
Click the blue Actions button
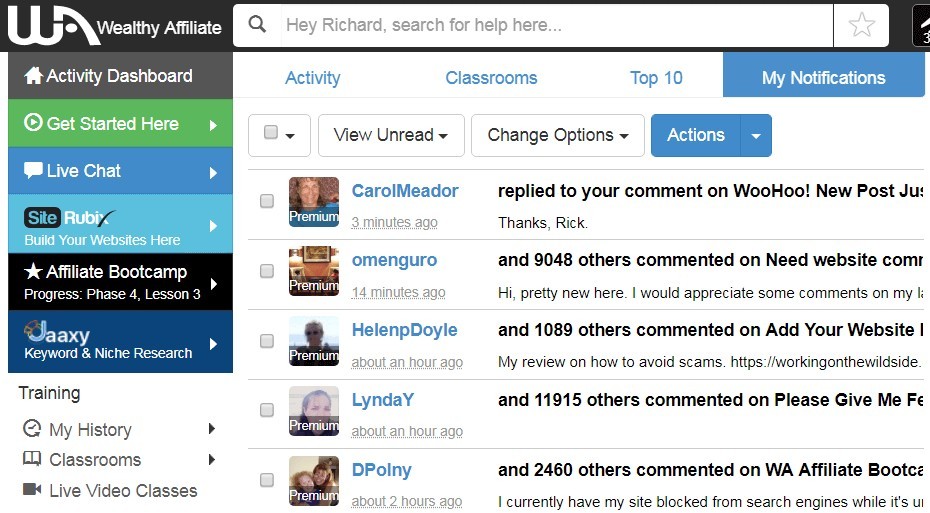tap(696, 135)
